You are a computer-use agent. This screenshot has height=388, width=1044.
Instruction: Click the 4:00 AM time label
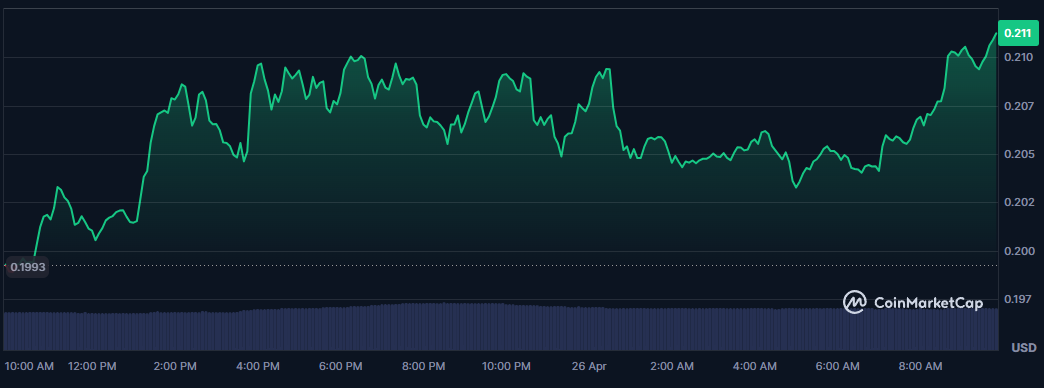(x=755, y=367)
